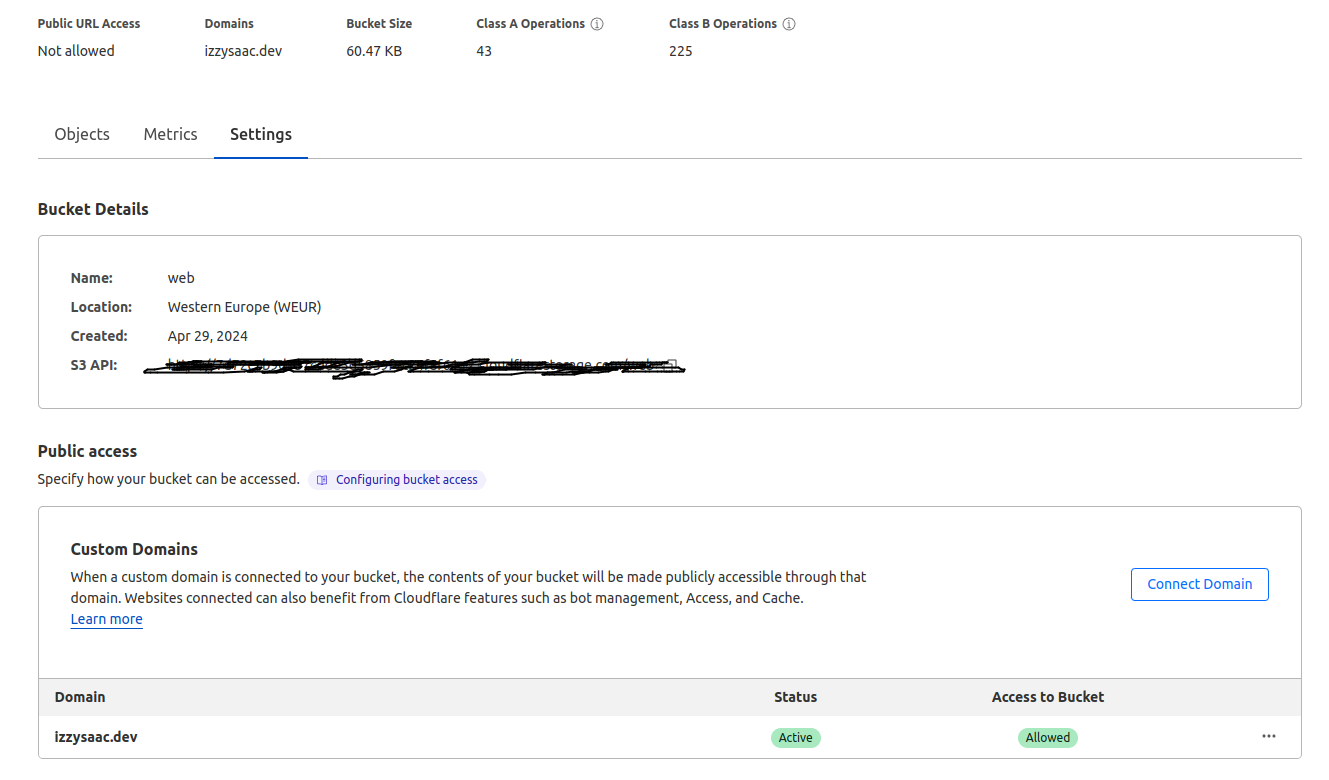Click the Bucket Size value 60.47 KB
The image size is (1329, 780).
pos(374,50)
